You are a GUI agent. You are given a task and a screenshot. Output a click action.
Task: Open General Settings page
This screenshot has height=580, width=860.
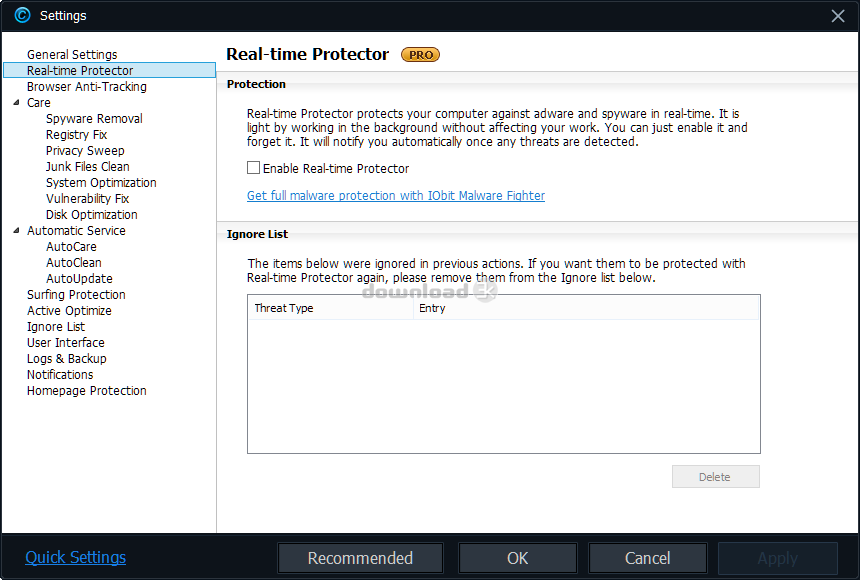point(72,54)
